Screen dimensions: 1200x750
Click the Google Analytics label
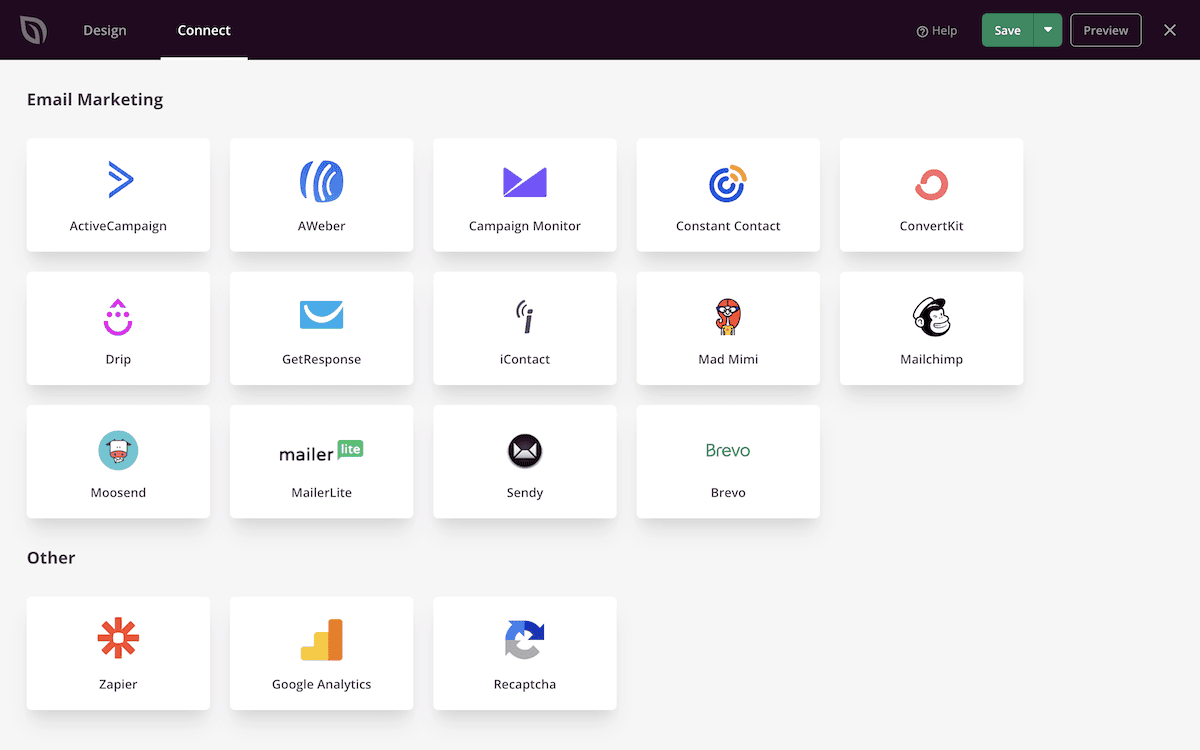(322, 684)
